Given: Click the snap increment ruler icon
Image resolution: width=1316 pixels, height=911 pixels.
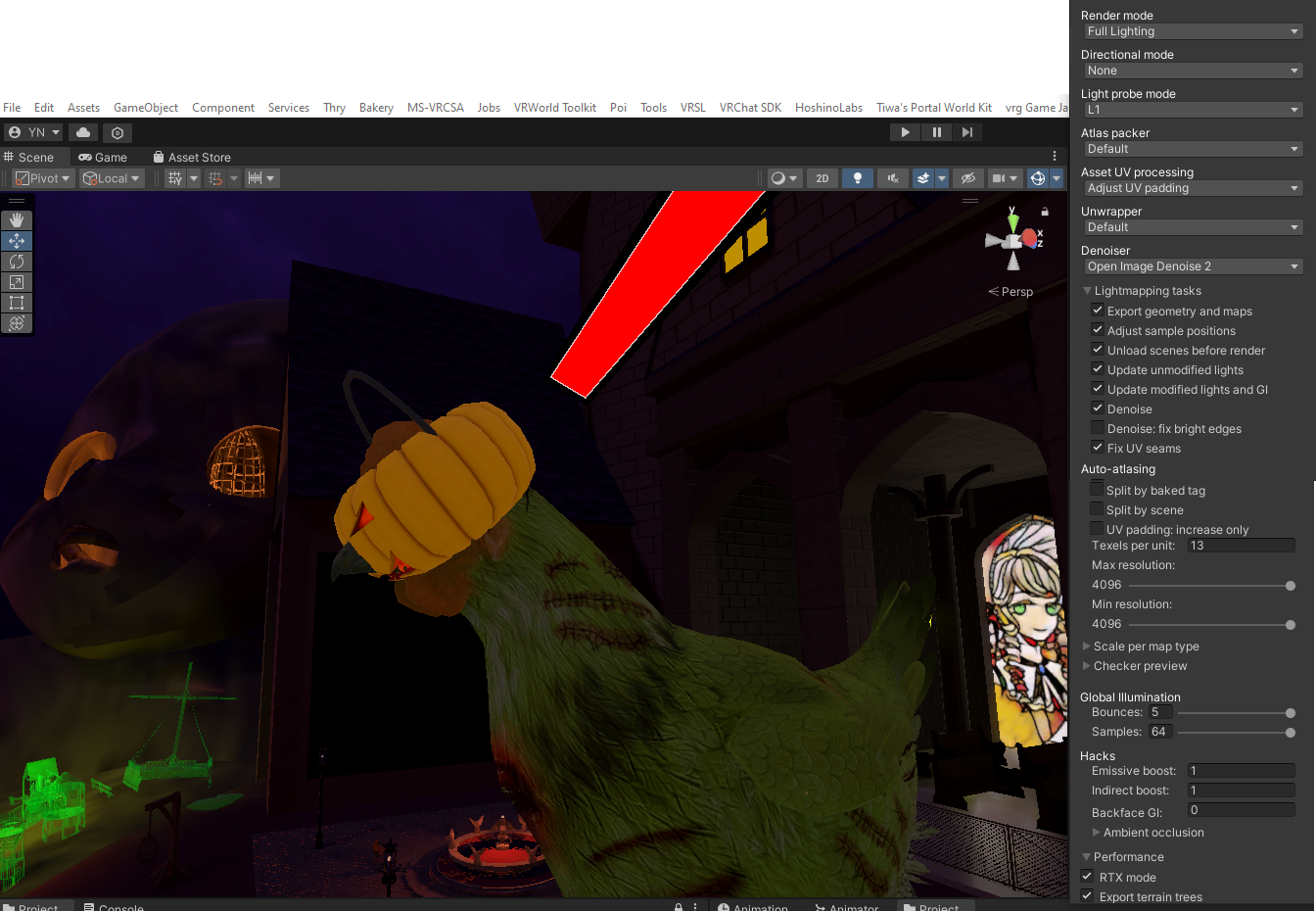Looking at the screenshot, I should [255, 178].
